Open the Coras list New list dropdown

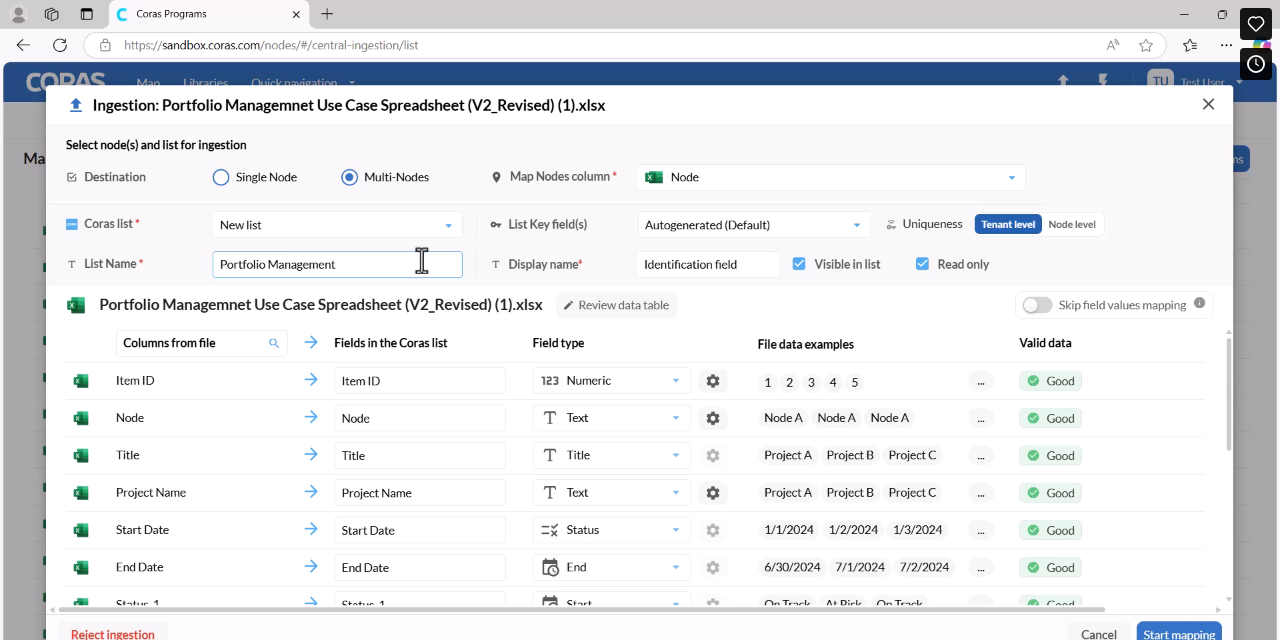(x=337, y=225)
